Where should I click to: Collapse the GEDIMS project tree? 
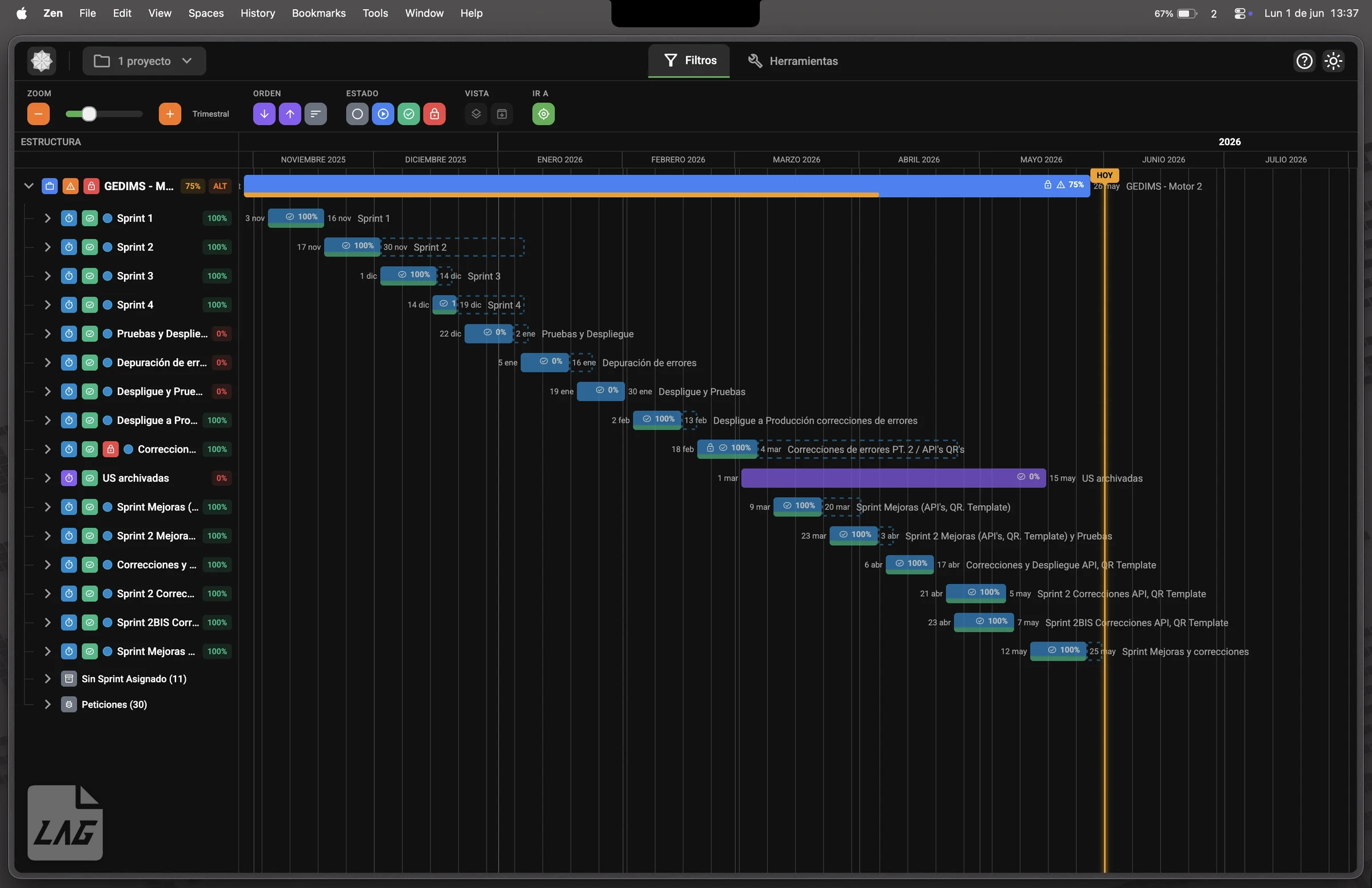click(x=28, y=186)
